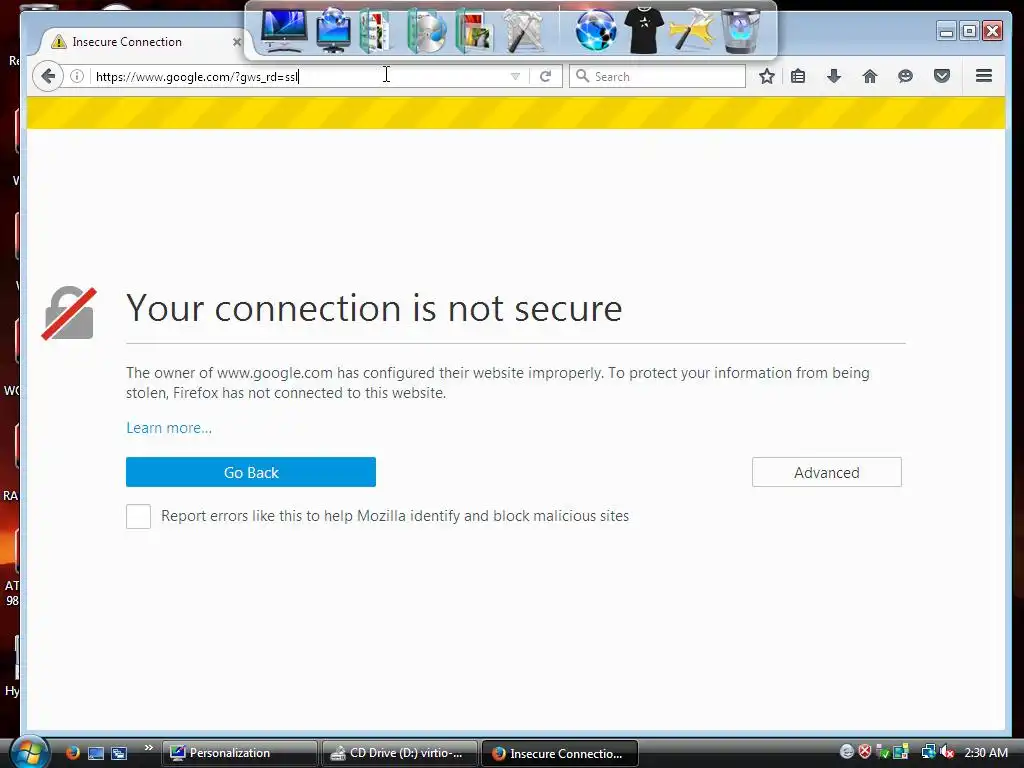This screenshot has width=1024, height=768.
Task: Expand hidden Quick Launch items chevron
Action: (148, 748)
